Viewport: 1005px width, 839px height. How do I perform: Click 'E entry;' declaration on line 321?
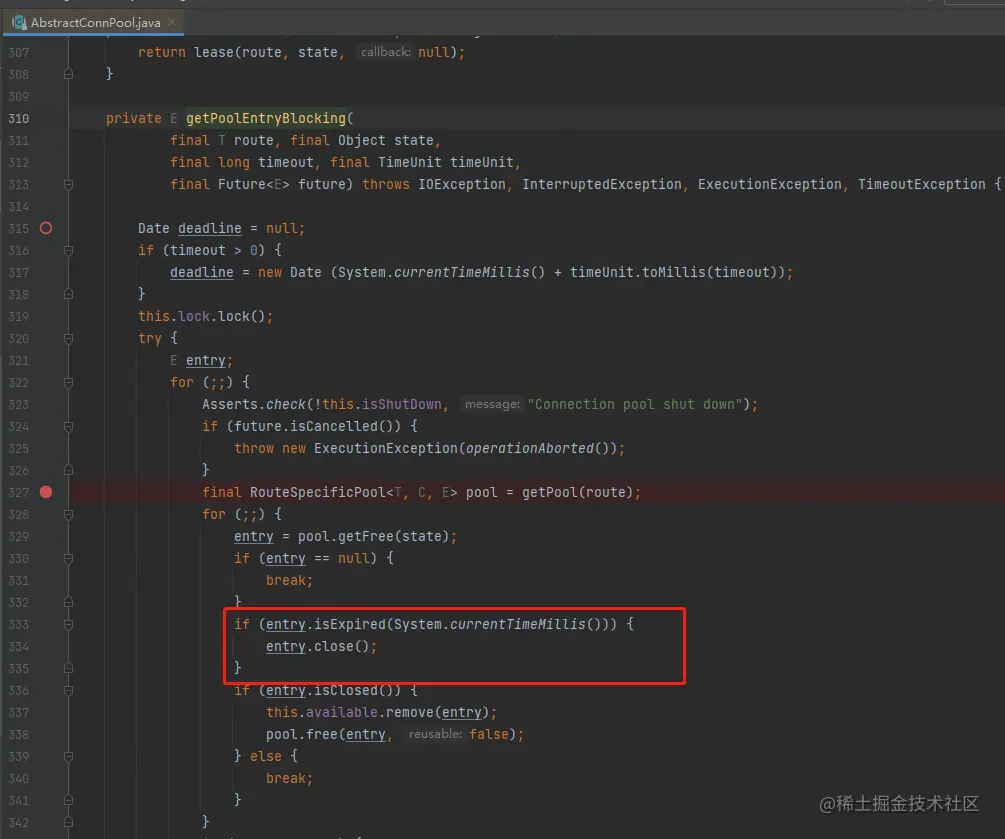point(201,360)
